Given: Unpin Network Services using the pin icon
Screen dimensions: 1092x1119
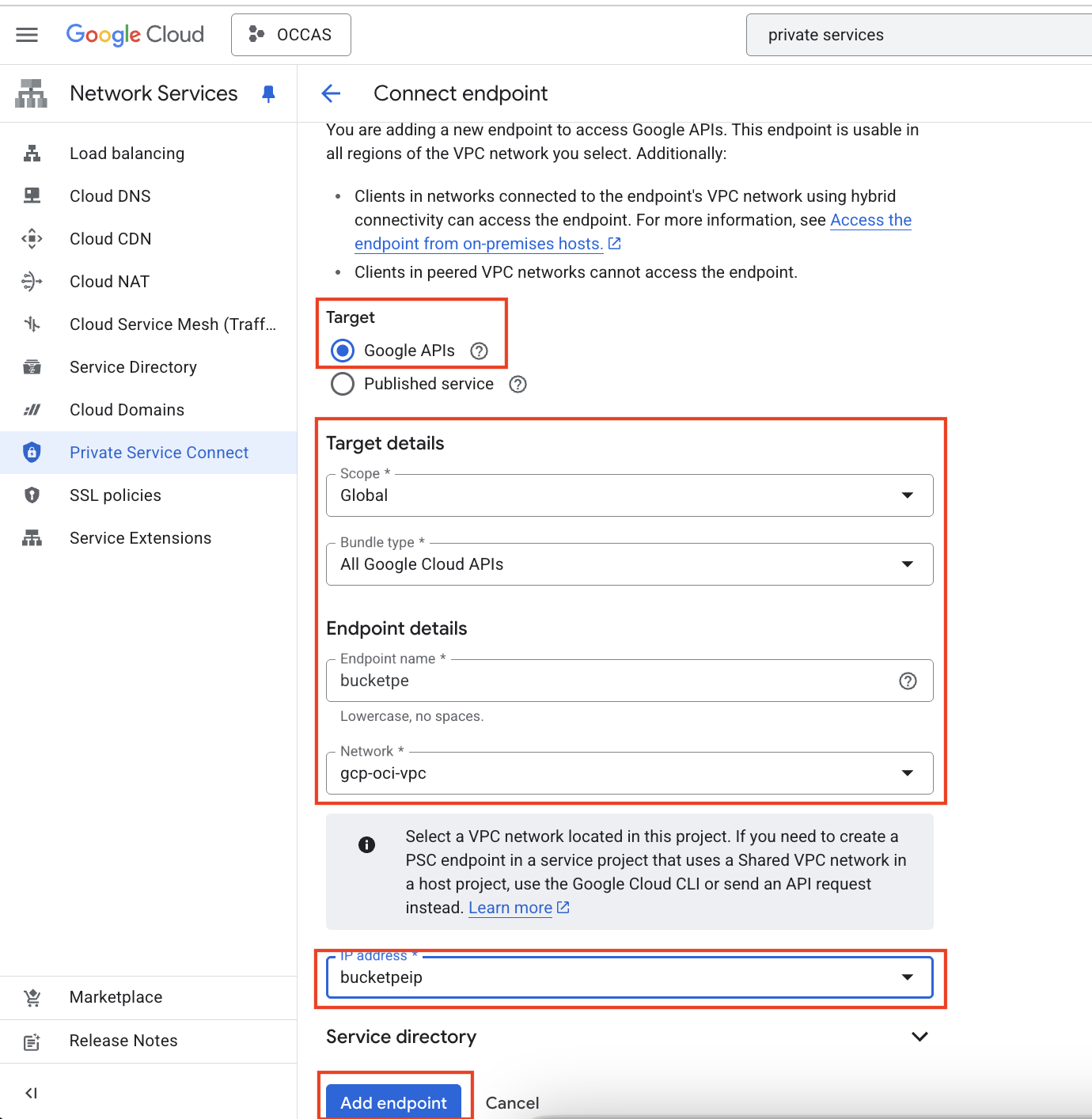Looking at the screenshot, I should pyautogui.click(x=269, y=94).
